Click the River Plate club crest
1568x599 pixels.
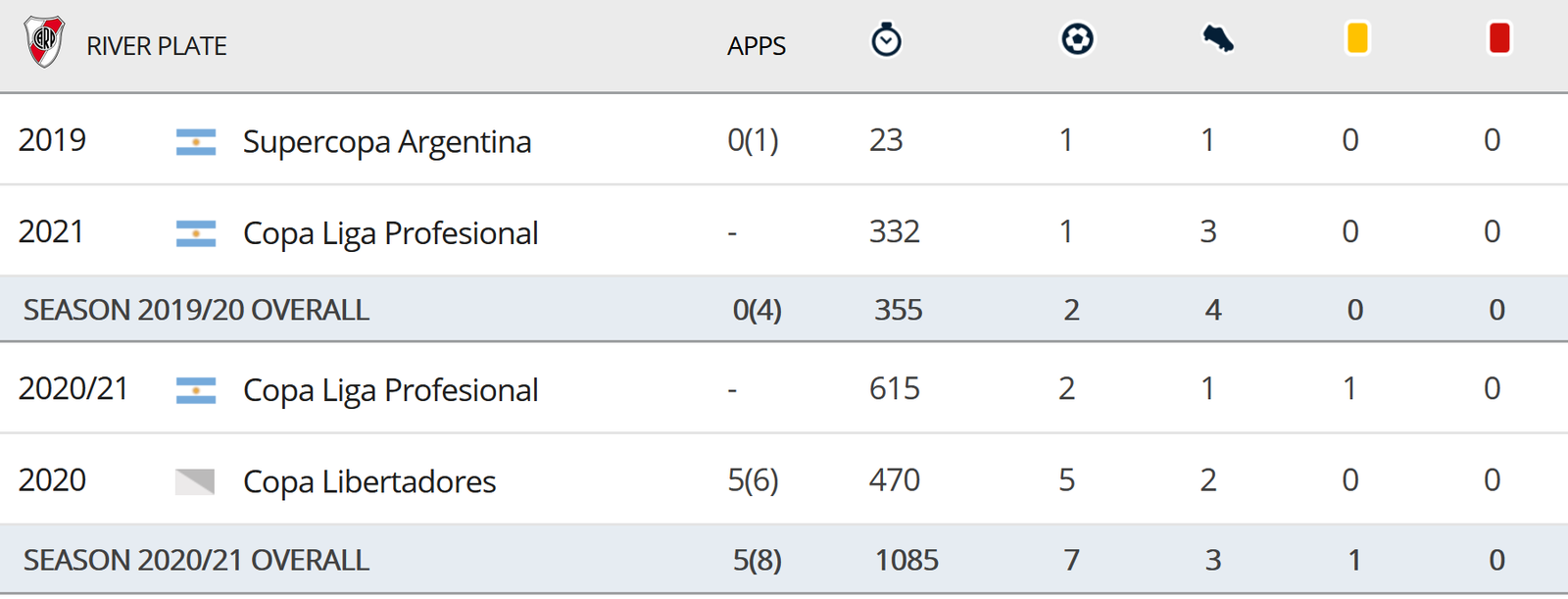click(44, 42)
